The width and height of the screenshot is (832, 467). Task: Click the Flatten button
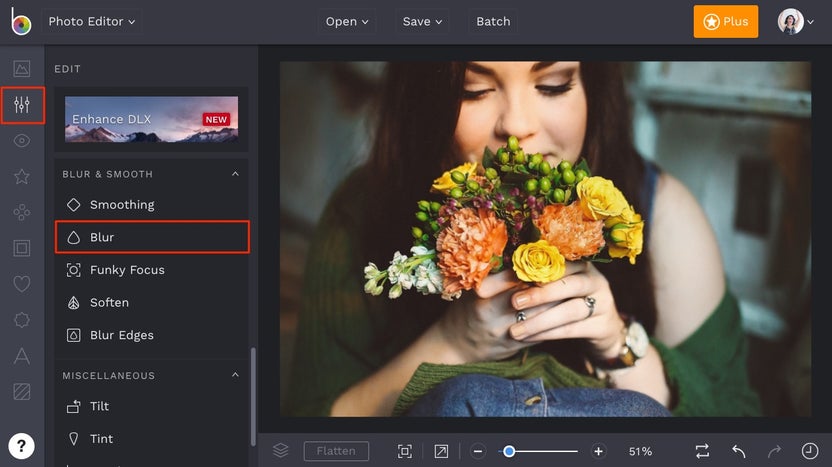[x=336, y=451]
